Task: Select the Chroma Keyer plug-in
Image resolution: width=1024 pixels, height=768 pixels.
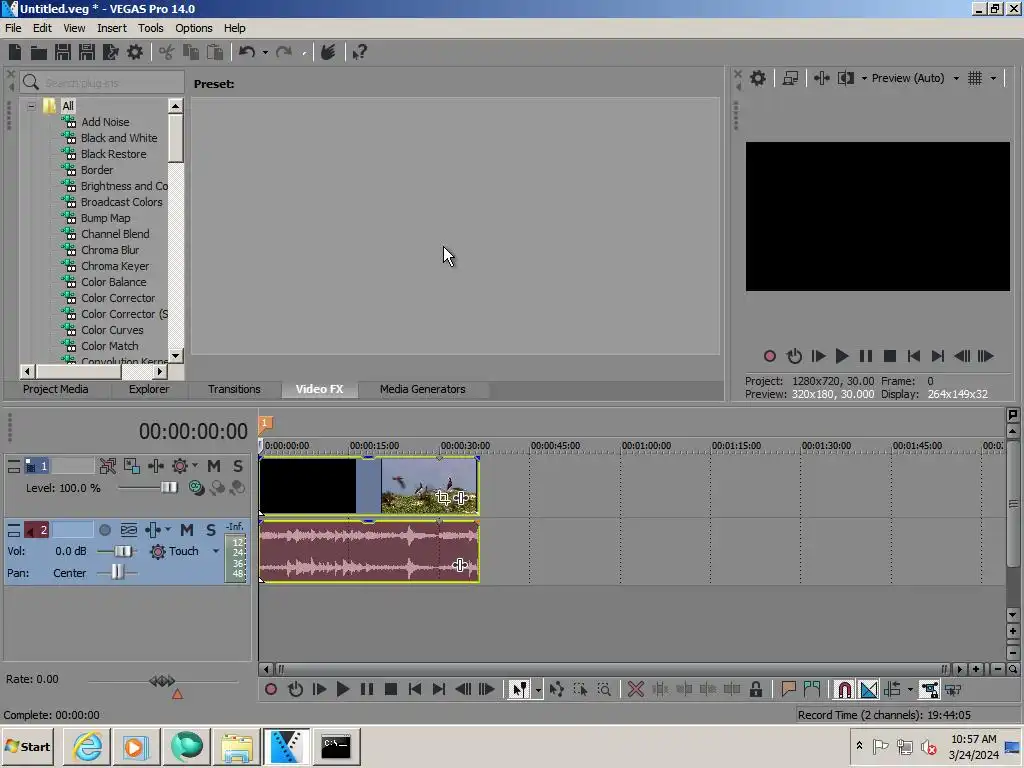Action: click(x=114, y=266)
